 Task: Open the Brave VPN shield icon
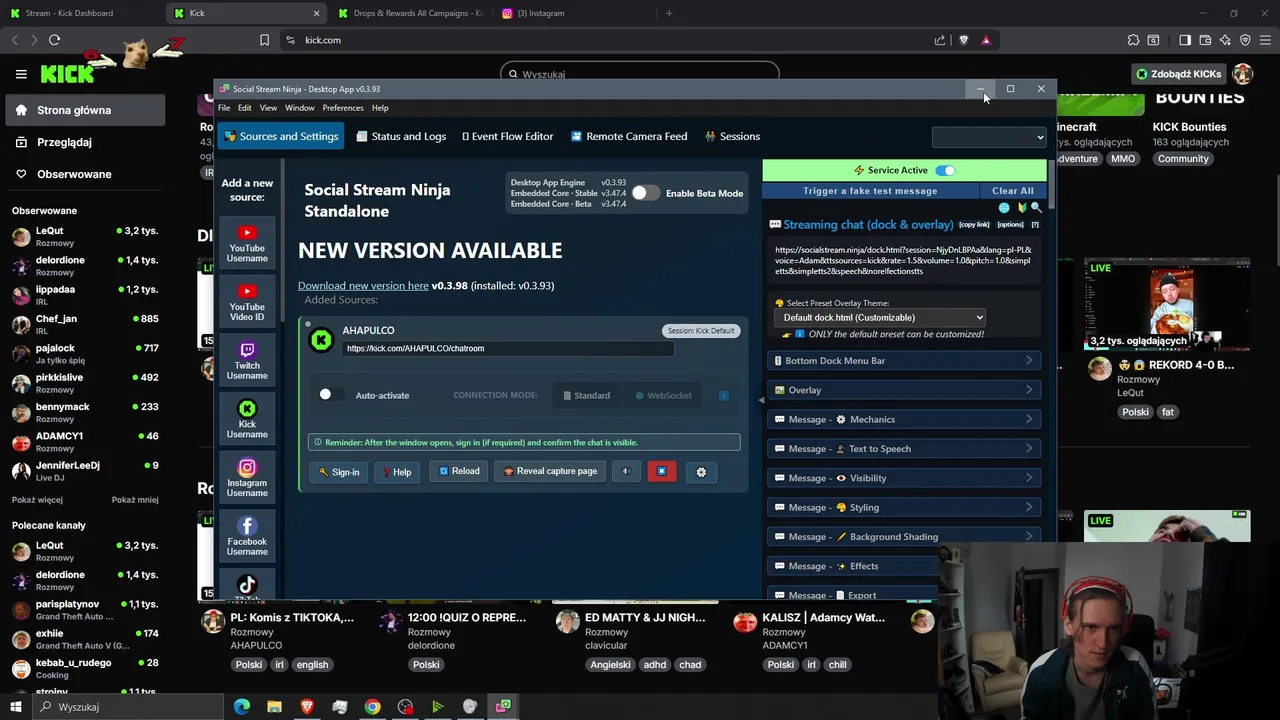click(x=1245, y=40)
